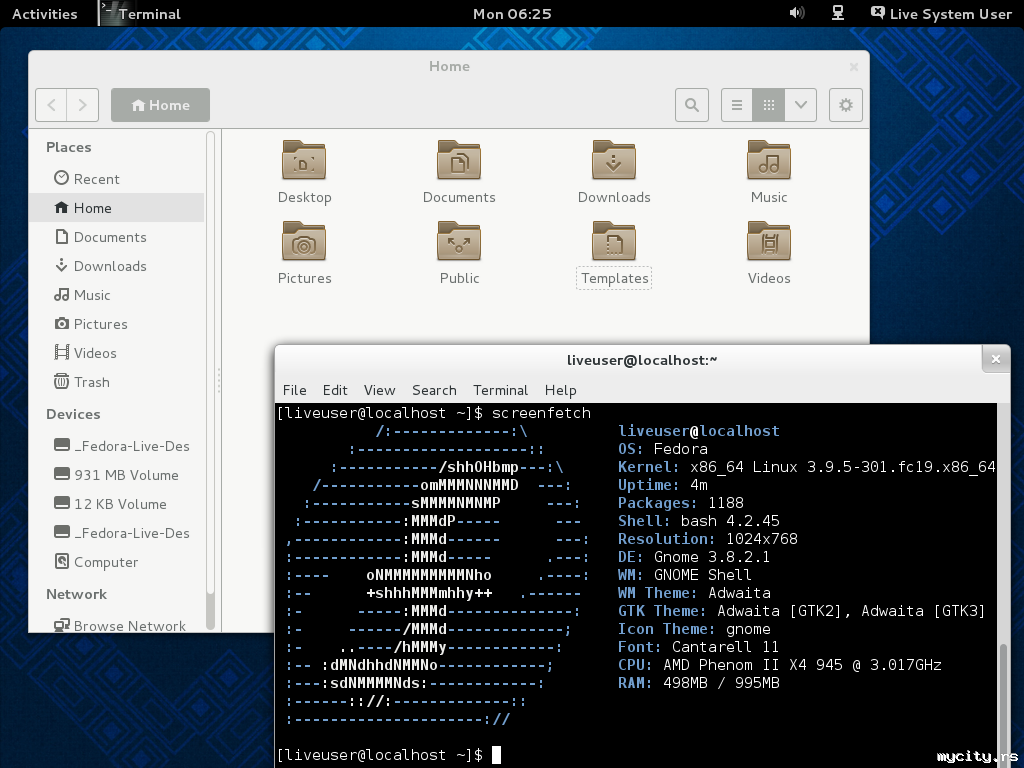Open the gear settings menu in Files
The image size is (1024, 768).
(x=846, y=105)
